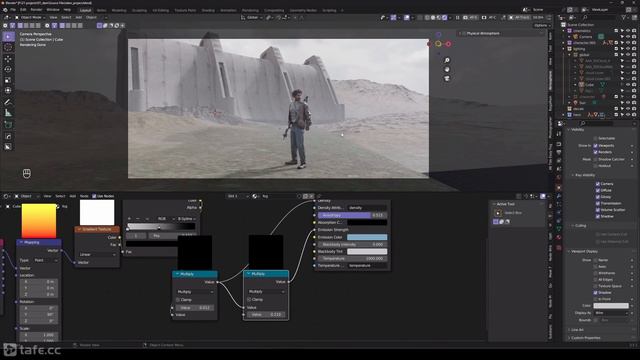Enable Wireframe display checkbox

[x=596, y=273]
